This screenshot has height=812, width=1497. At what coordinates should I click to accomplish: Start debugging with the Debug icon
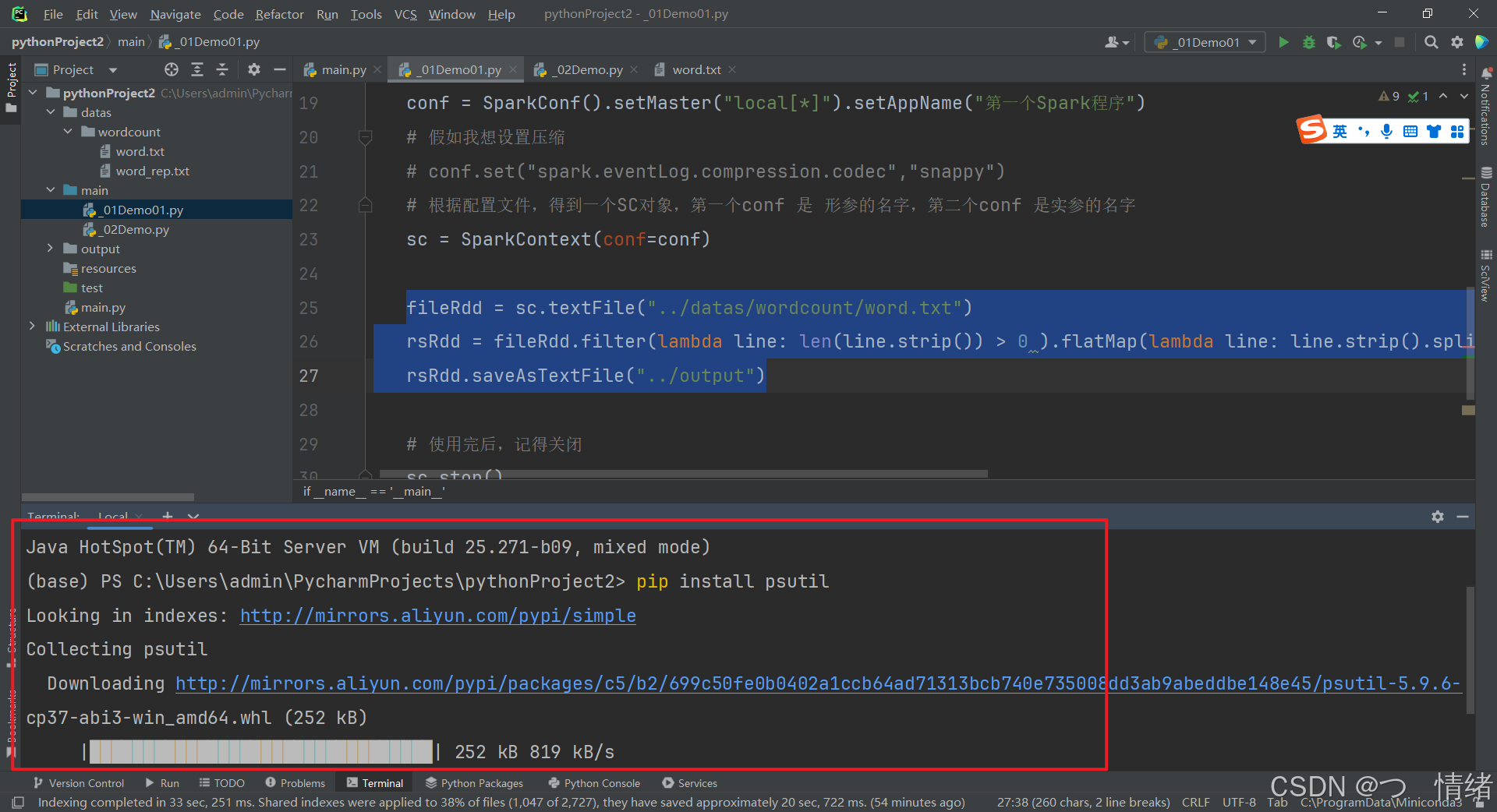click(1309, 43)
